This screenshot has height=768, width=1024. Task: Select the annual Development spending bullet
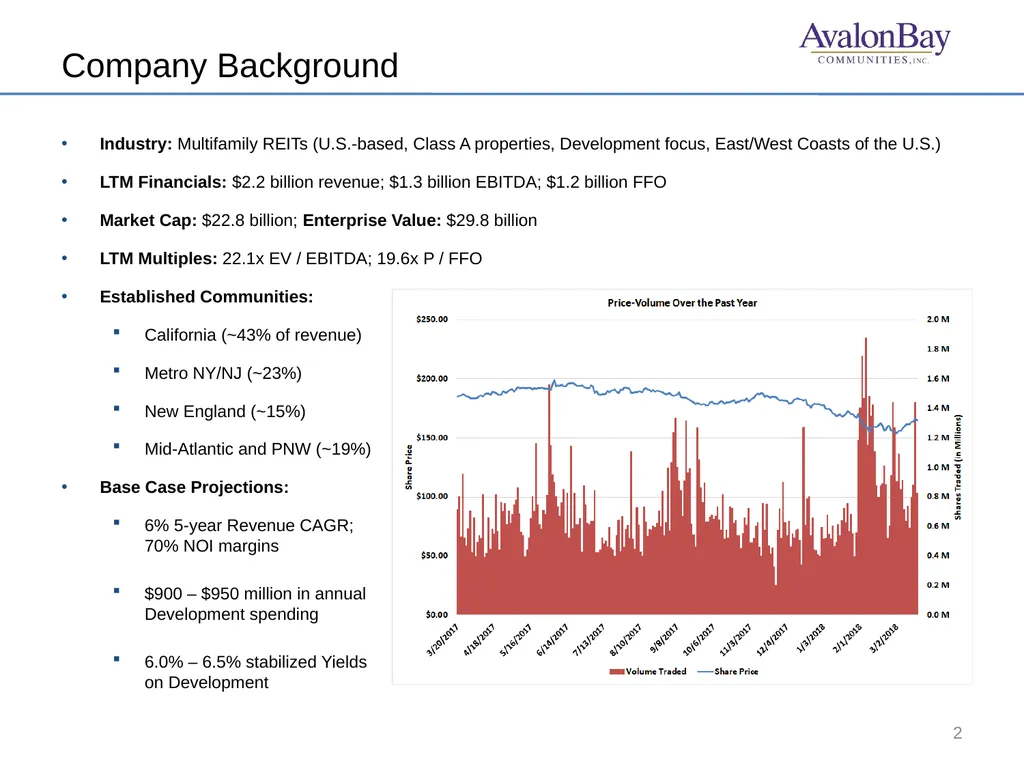coord(255,604)
